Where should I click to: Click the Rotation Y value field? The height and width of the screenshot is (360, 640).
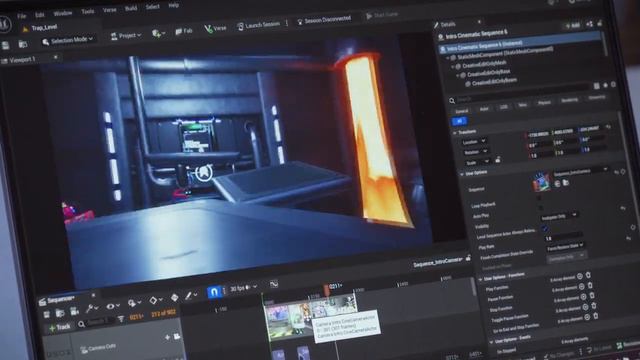click(565, 142)
